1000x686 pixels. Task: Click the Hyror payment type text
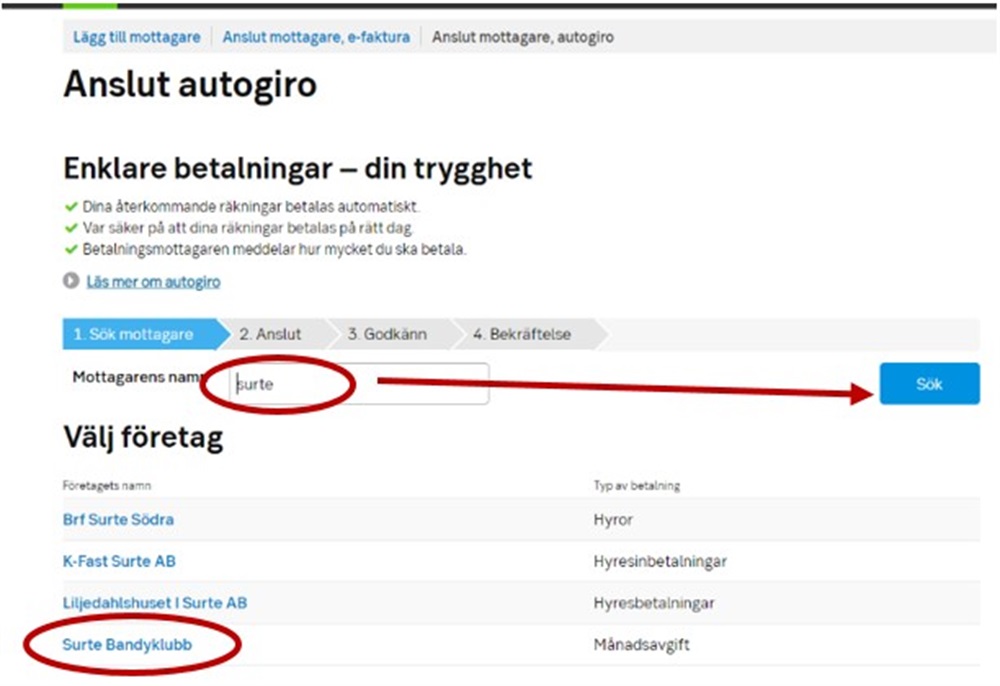click(613, 520)
